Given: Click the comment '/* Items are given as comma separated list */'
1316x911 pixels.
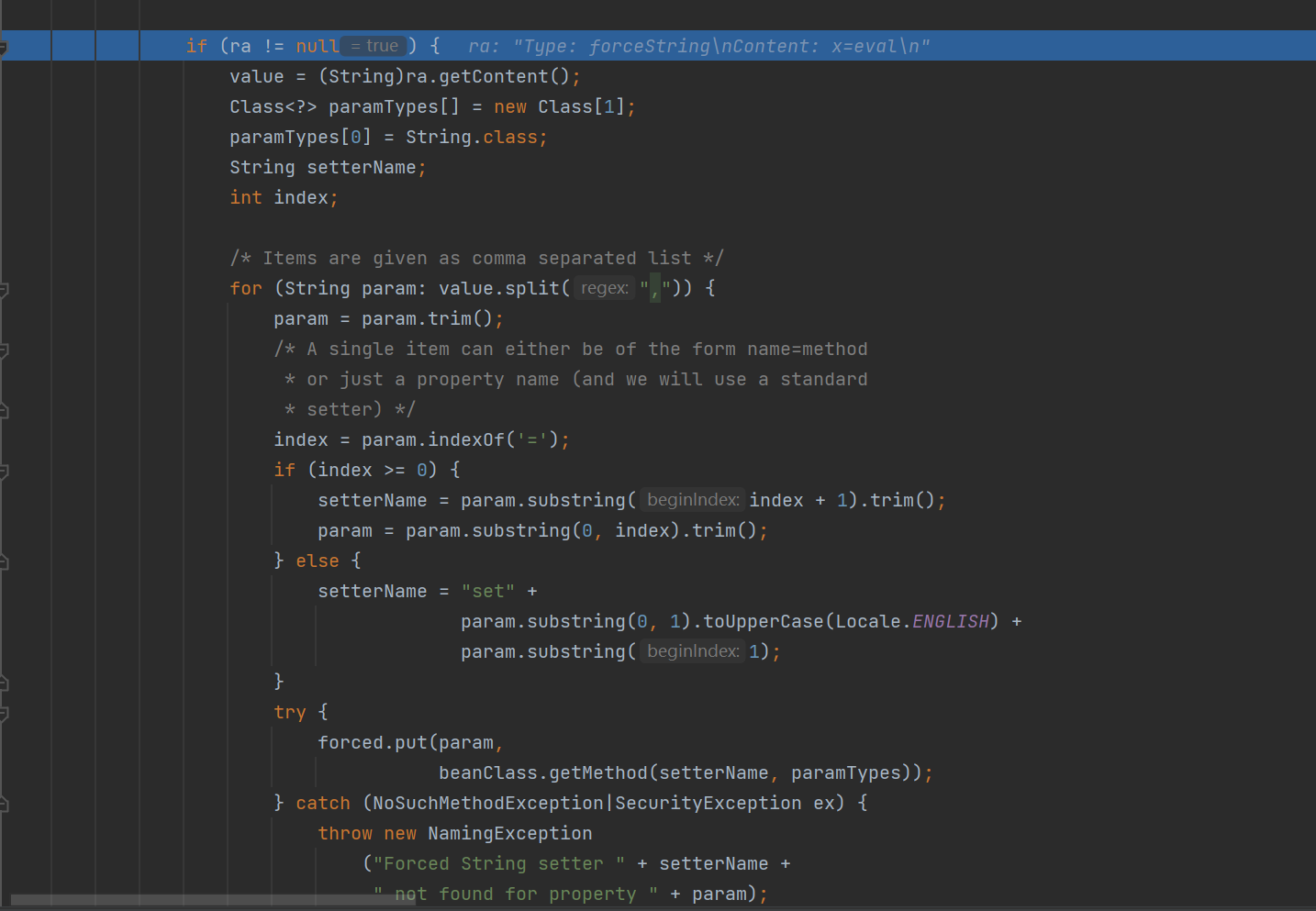Looking at the screenshot, I should click(476, 258).
